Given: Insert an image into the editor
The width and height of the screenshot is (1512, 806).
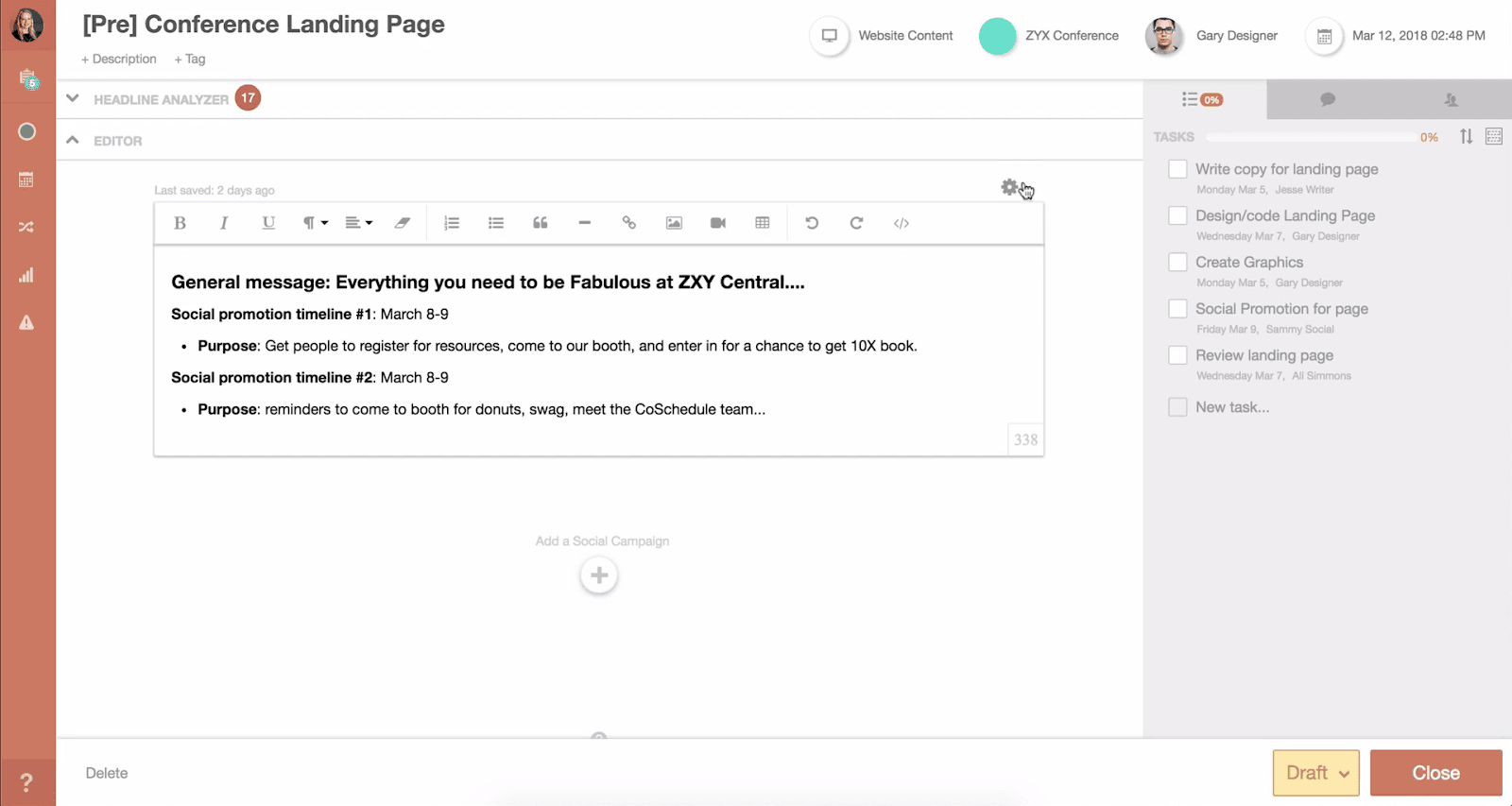Looking at the screenshot, I should coord(674,223).
